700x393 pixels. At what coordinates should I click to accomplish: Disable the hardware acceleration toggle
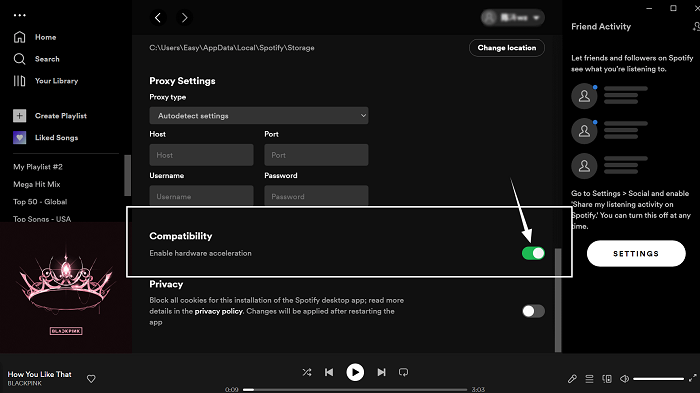point(533,253)
